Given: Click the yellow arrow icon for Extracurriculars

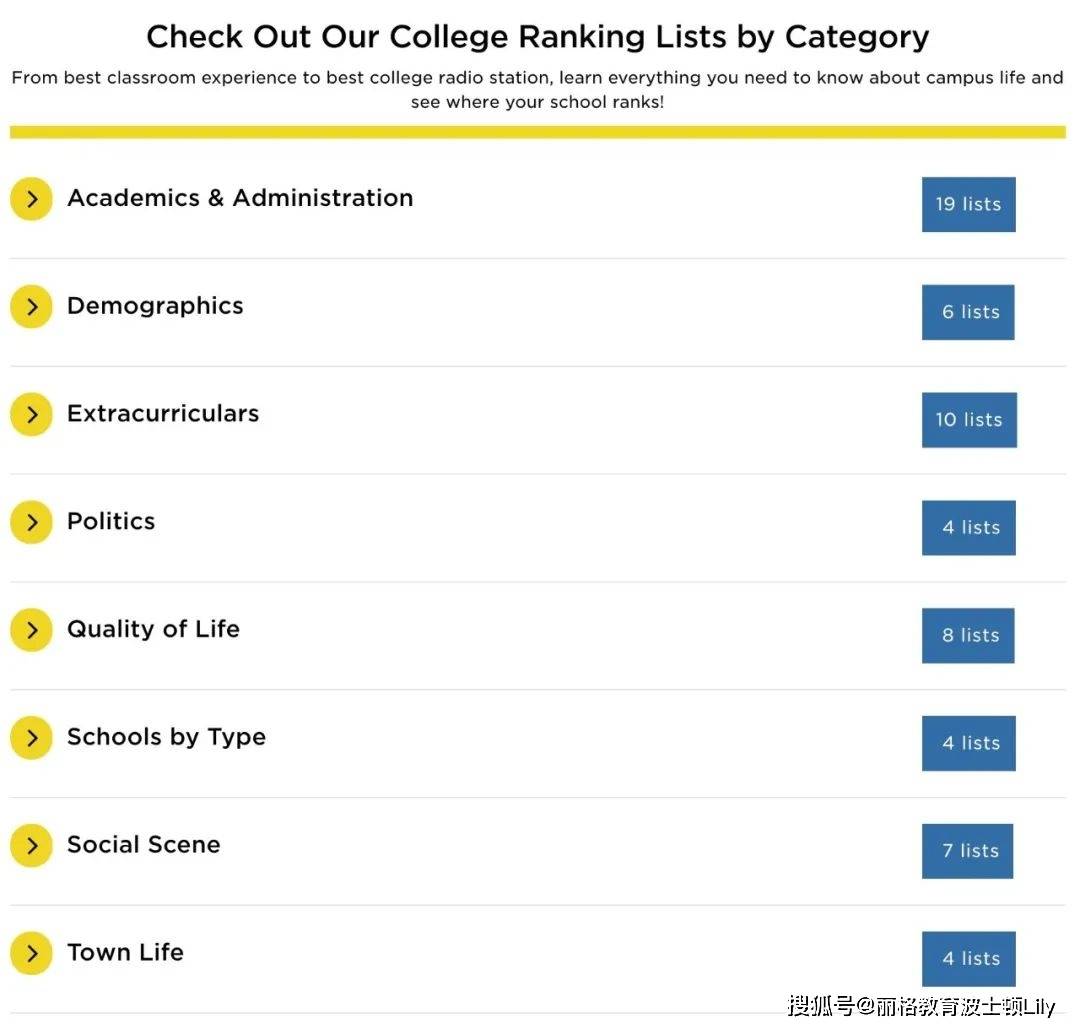Looking at the screenshot, I should coord(31,414).
